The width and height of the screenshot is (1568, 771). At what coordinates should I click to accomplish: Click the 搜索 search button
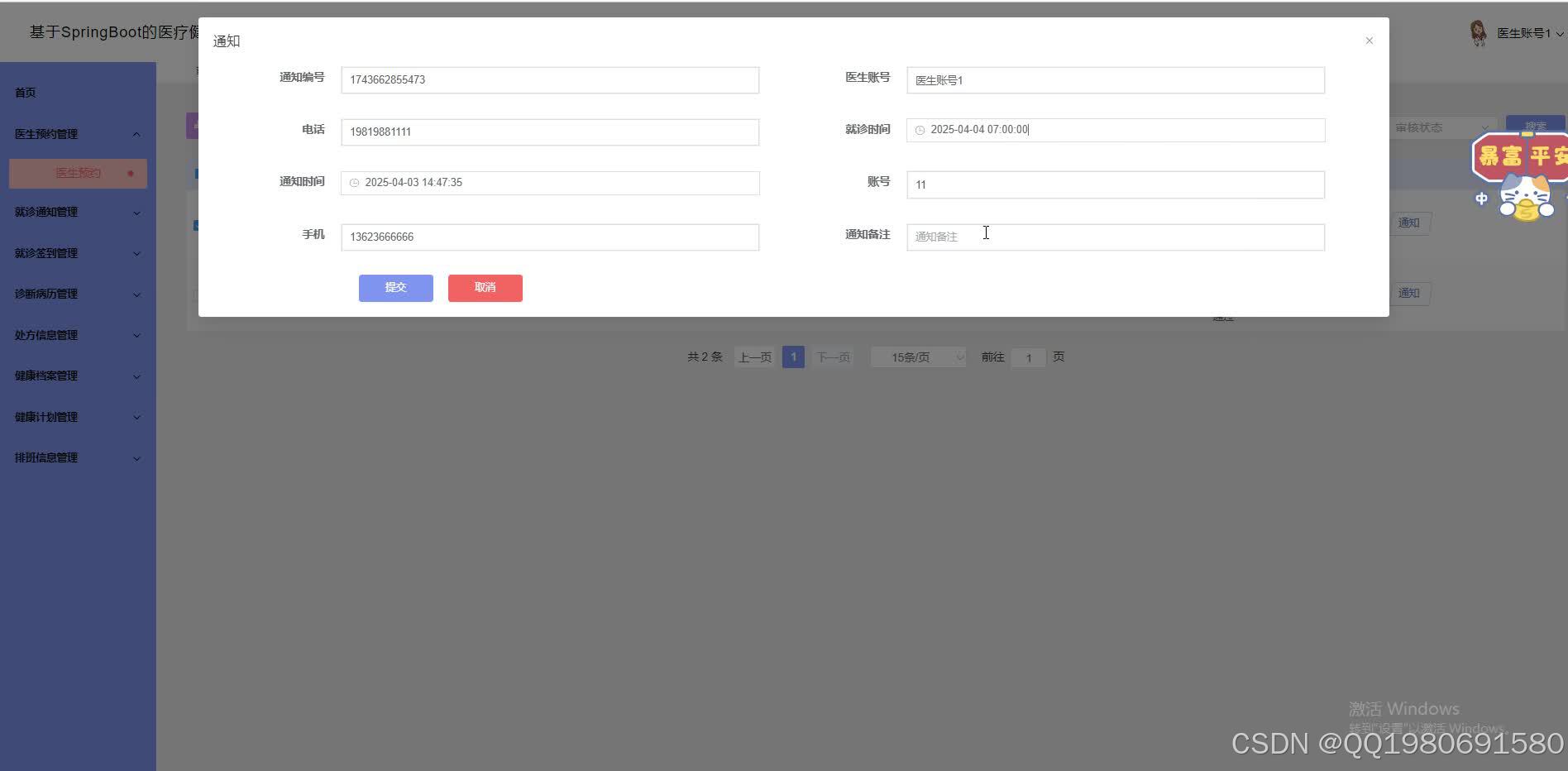pyautogui.click(x=1536, y=126)
